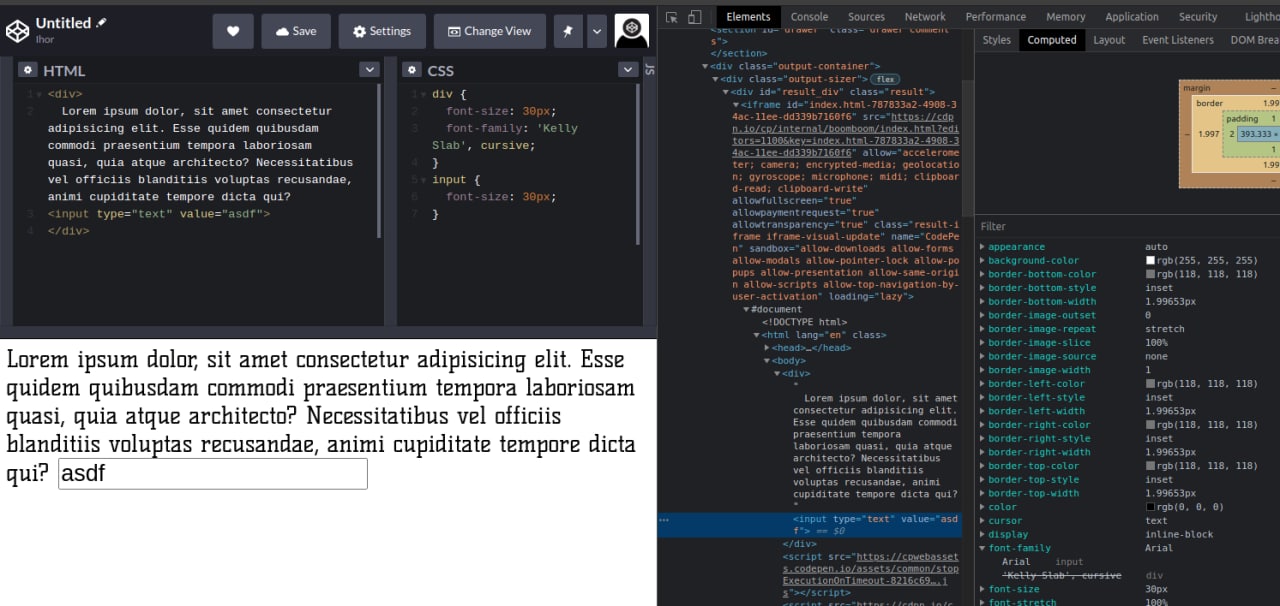Screen dimensions: 1280x606
Task: Open CSS editor settings gear
Action: pos(412,70)
